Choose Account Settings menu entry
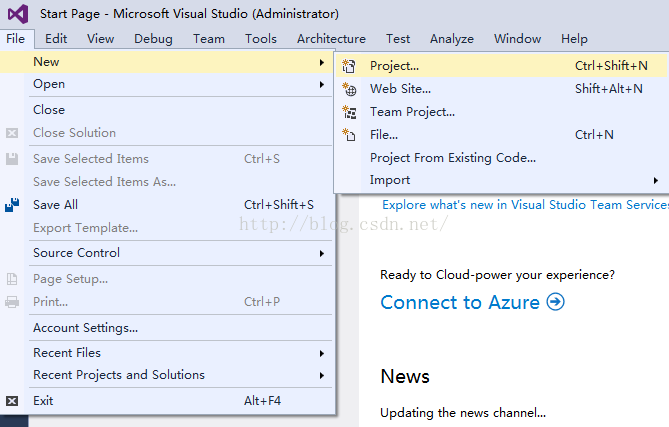 click(x=85, y=328)
